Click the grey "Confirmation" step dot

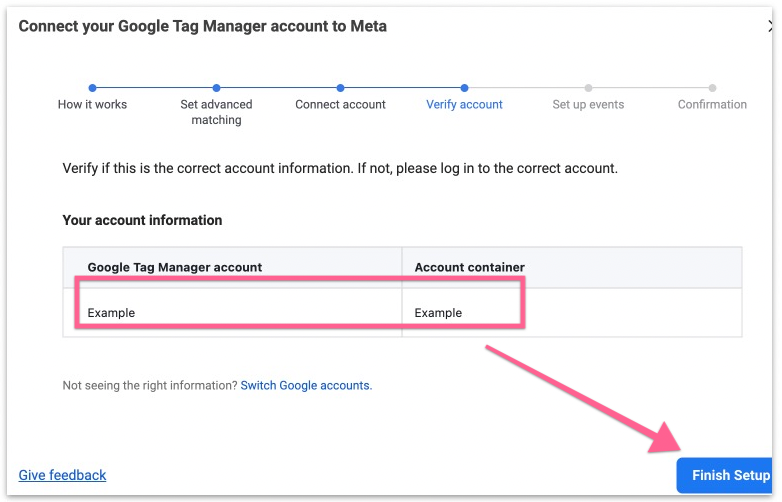coord(712,88)
